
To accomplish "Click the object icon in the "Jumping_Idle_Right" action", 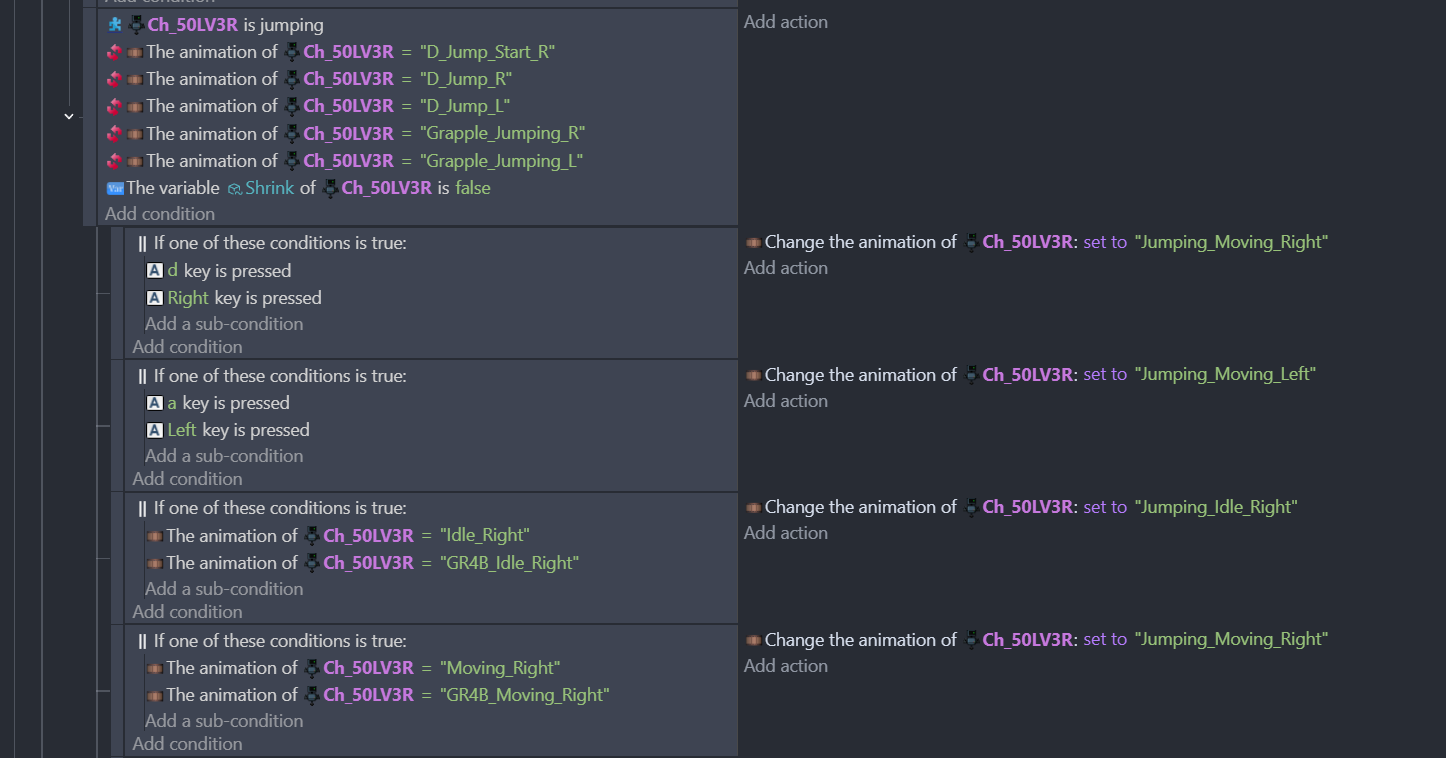I will tap(972, 507).
